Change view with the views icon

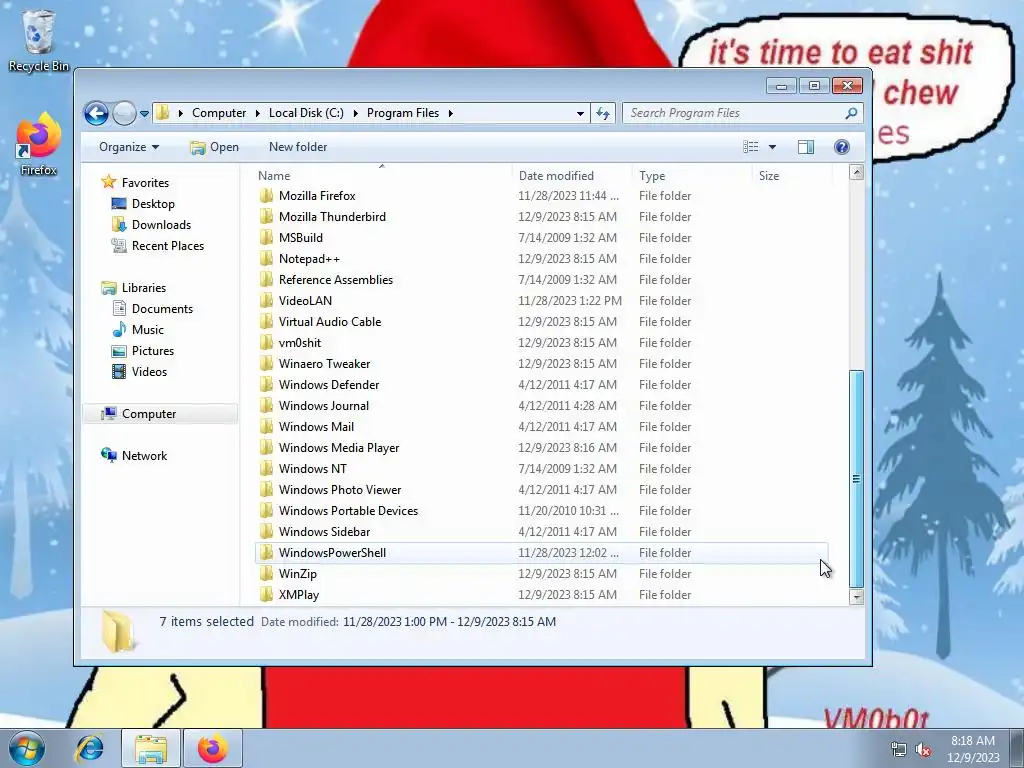[x=751, y=147]
